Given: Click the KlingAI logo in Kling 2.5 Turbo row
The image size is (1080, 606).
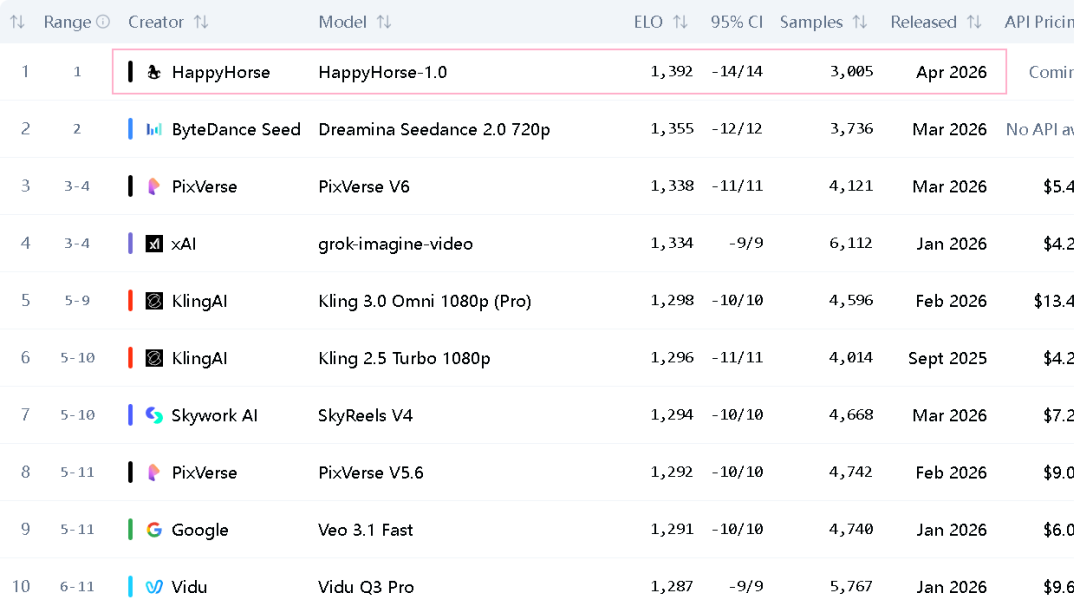Looking at the screenshot, I should pos(154,357).
